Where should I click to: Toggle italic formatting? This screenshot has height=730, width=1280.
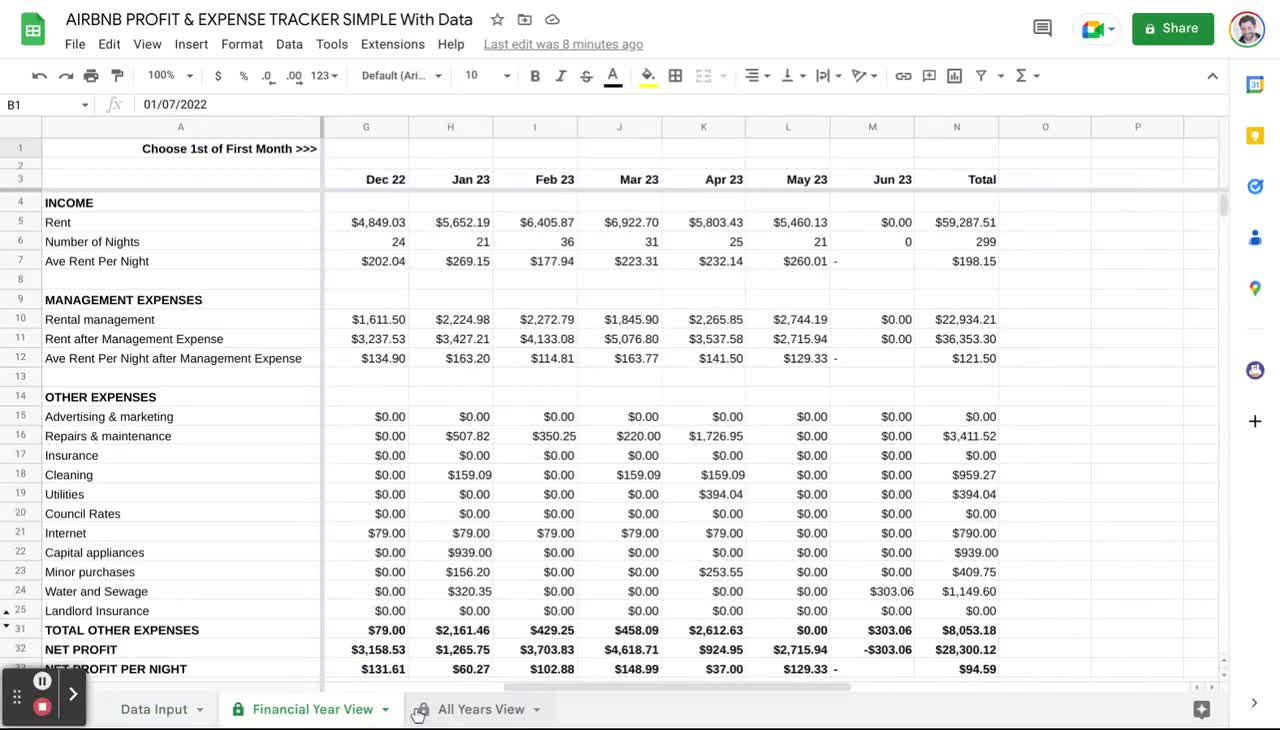561,75
